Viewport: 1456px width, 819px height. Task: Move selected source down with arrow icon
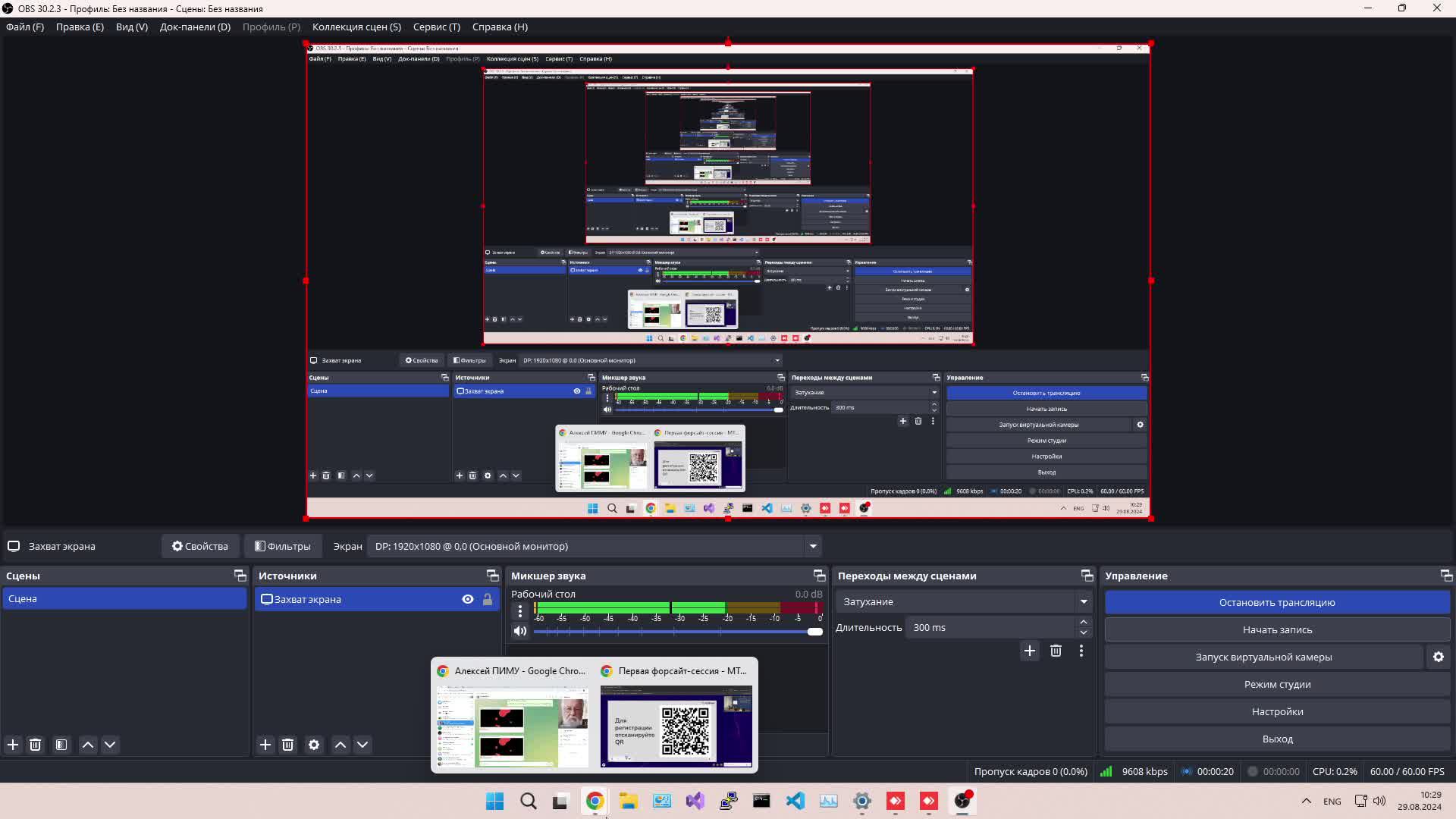(362, 745)
